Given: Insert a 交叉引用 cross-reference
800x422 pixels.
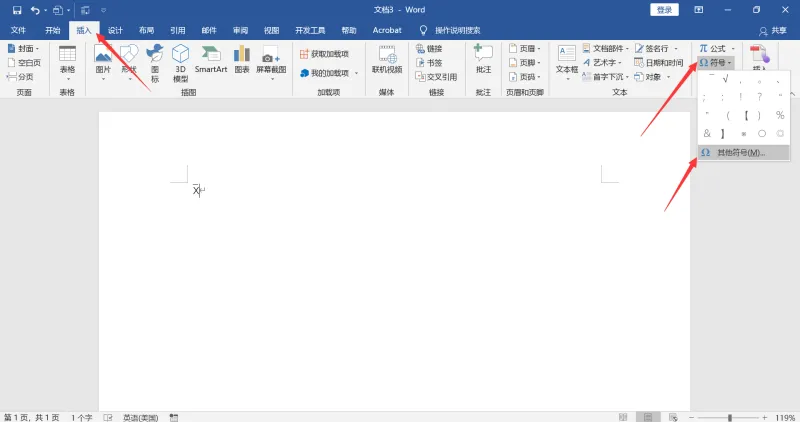Looking at the screenshot, I should (436, 77).
